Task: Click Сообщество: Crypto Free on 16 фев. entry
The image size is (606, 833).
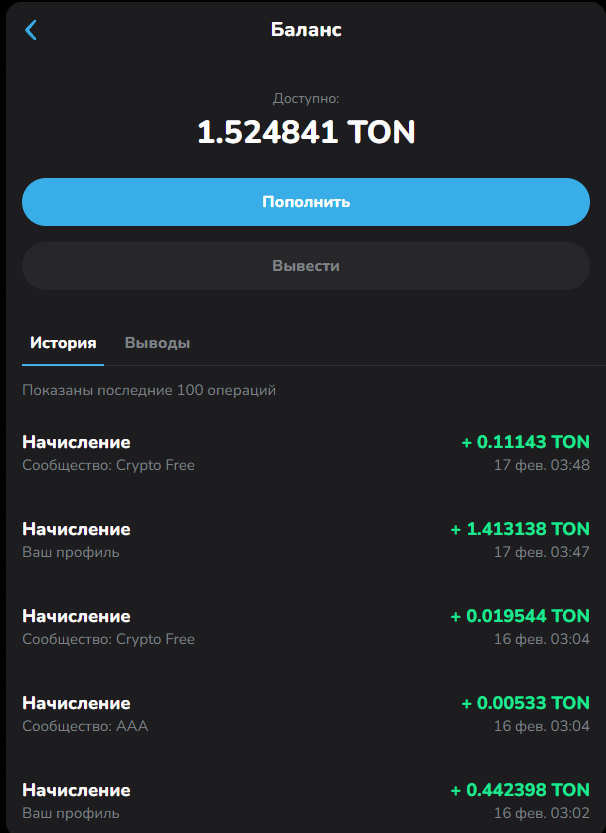Action: pyautogui.click(x=108, y=639)
